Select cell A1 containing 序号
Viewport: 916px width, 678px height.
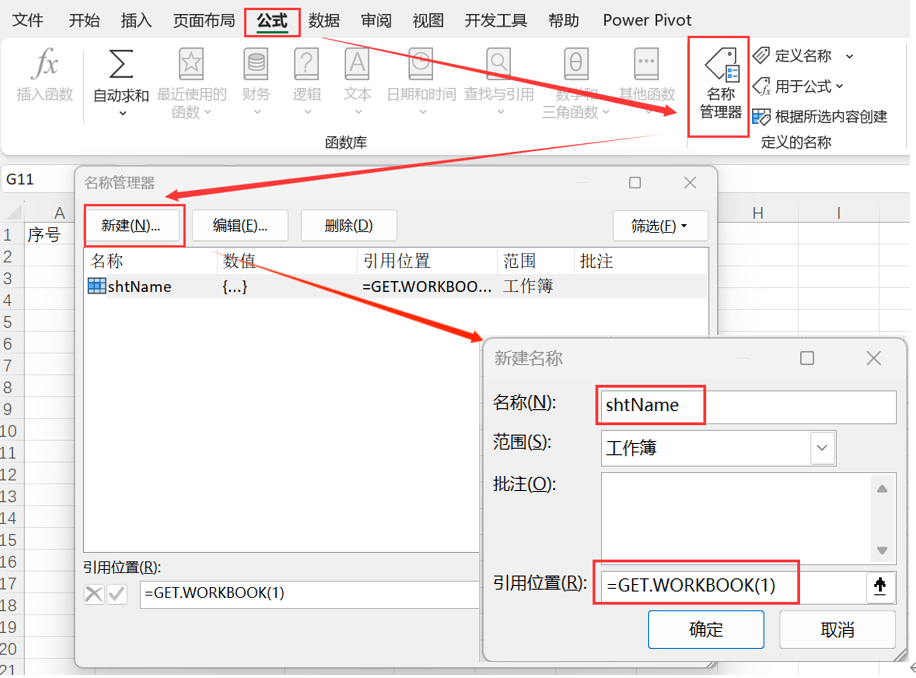(49, 235)
